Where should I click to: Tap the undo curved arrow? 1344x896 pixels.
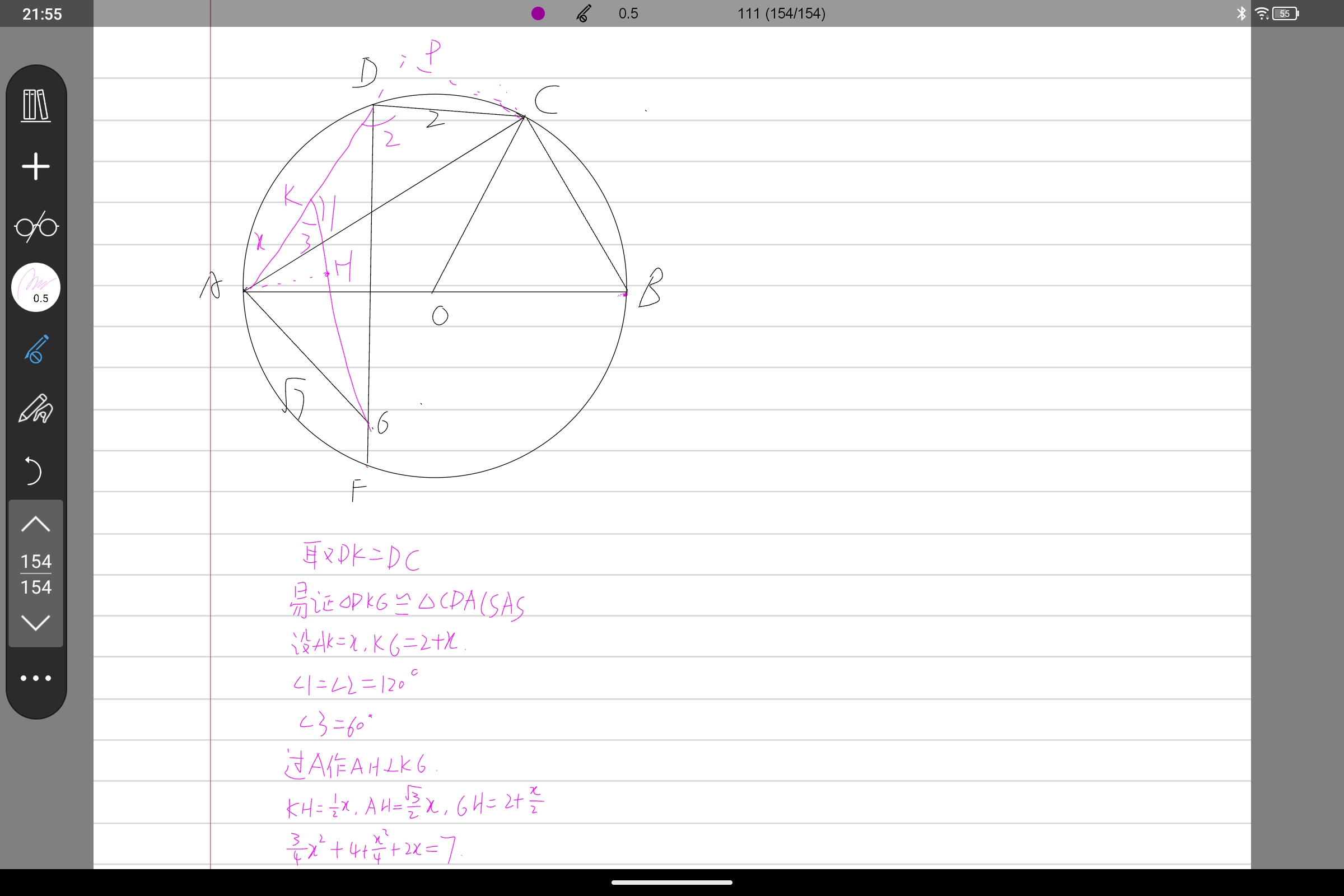[x=34, y=471]
